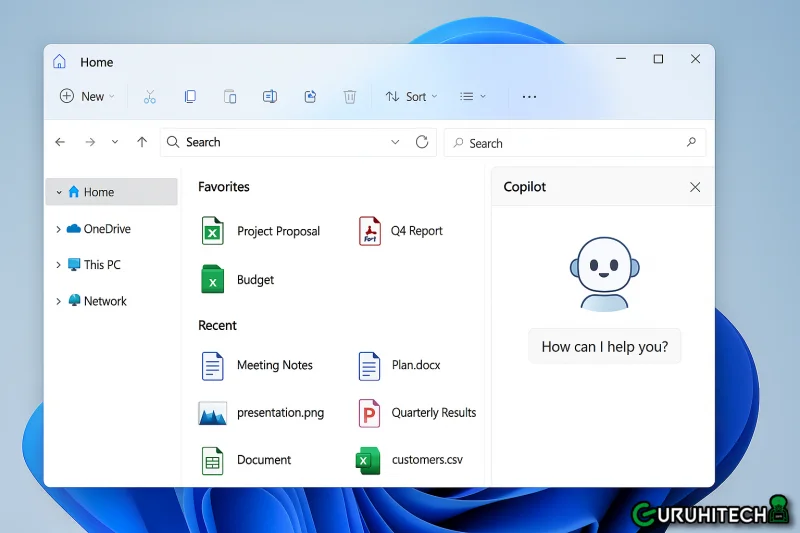Viewport: 800px width, 533px height.
Task: Go back with the left arrow
Action: click(60, 142)
